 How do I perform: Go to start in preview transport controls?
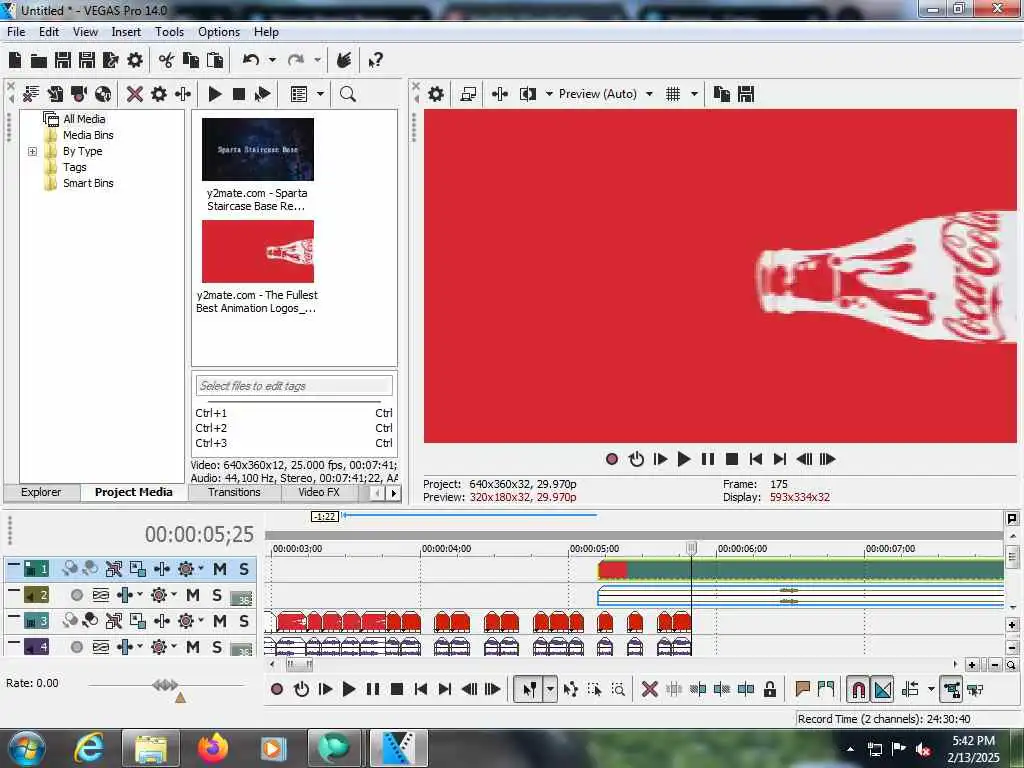(x=756, y=459)
